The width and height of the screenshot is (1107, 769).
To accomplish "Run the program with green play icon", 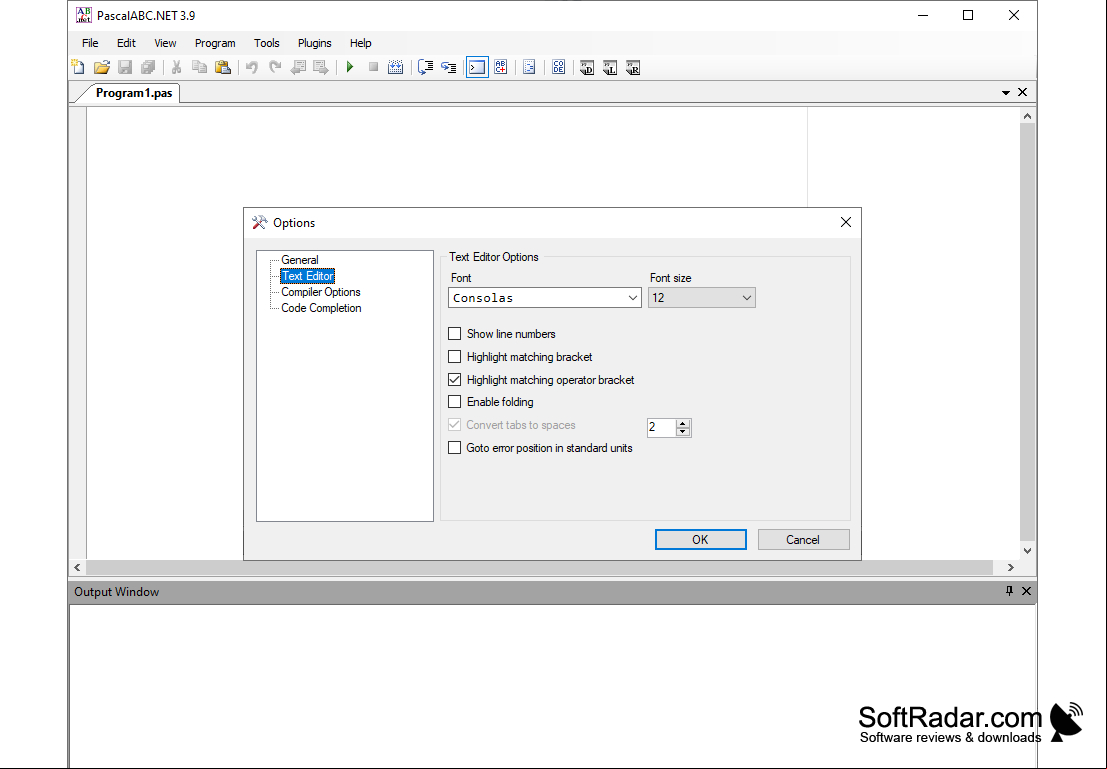I will (350, 67).
